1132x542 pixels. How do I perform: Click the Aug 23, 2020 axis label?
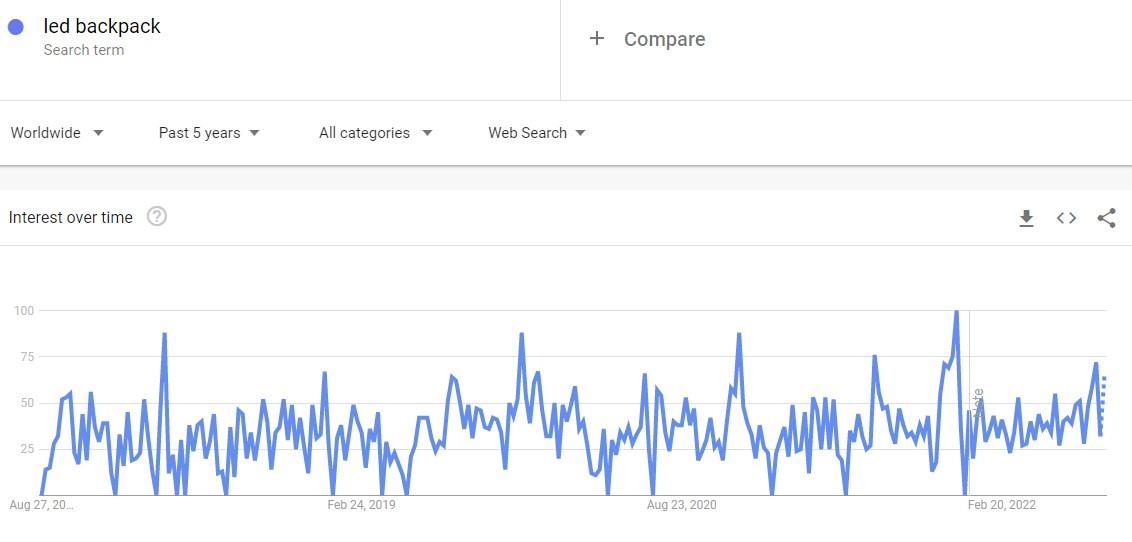(x=682, y=504)
